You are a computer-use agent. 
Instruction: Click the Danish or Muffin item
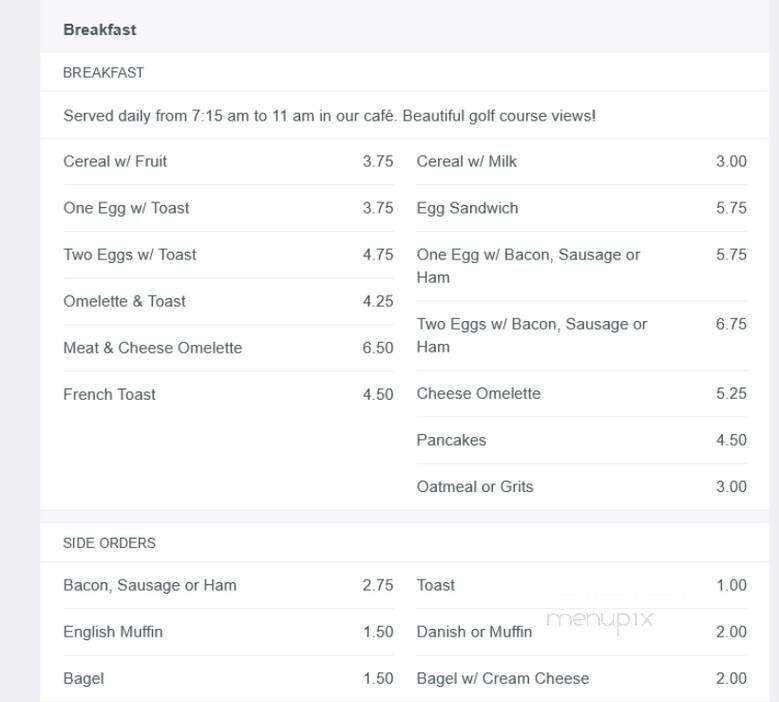click(x=474, y=632)
